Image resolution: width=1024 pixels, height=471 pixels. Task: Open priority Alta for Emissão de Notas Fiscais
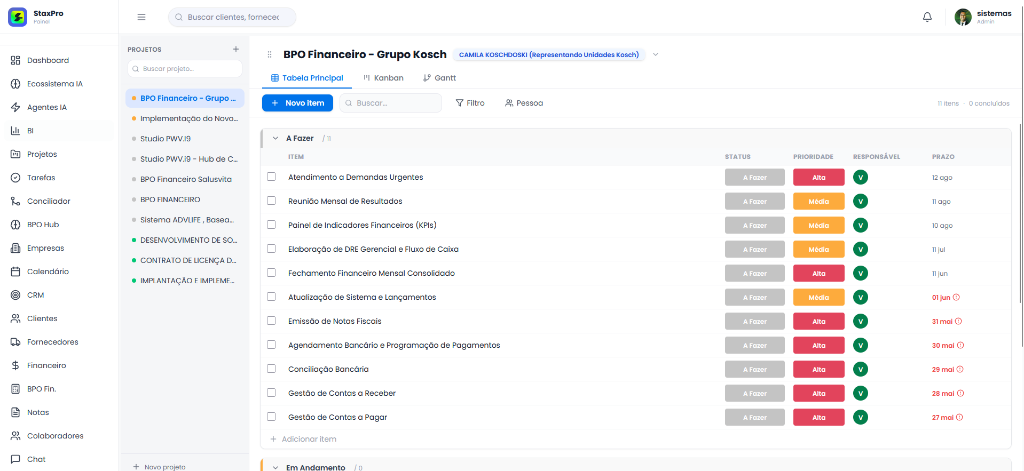point(819,321)
